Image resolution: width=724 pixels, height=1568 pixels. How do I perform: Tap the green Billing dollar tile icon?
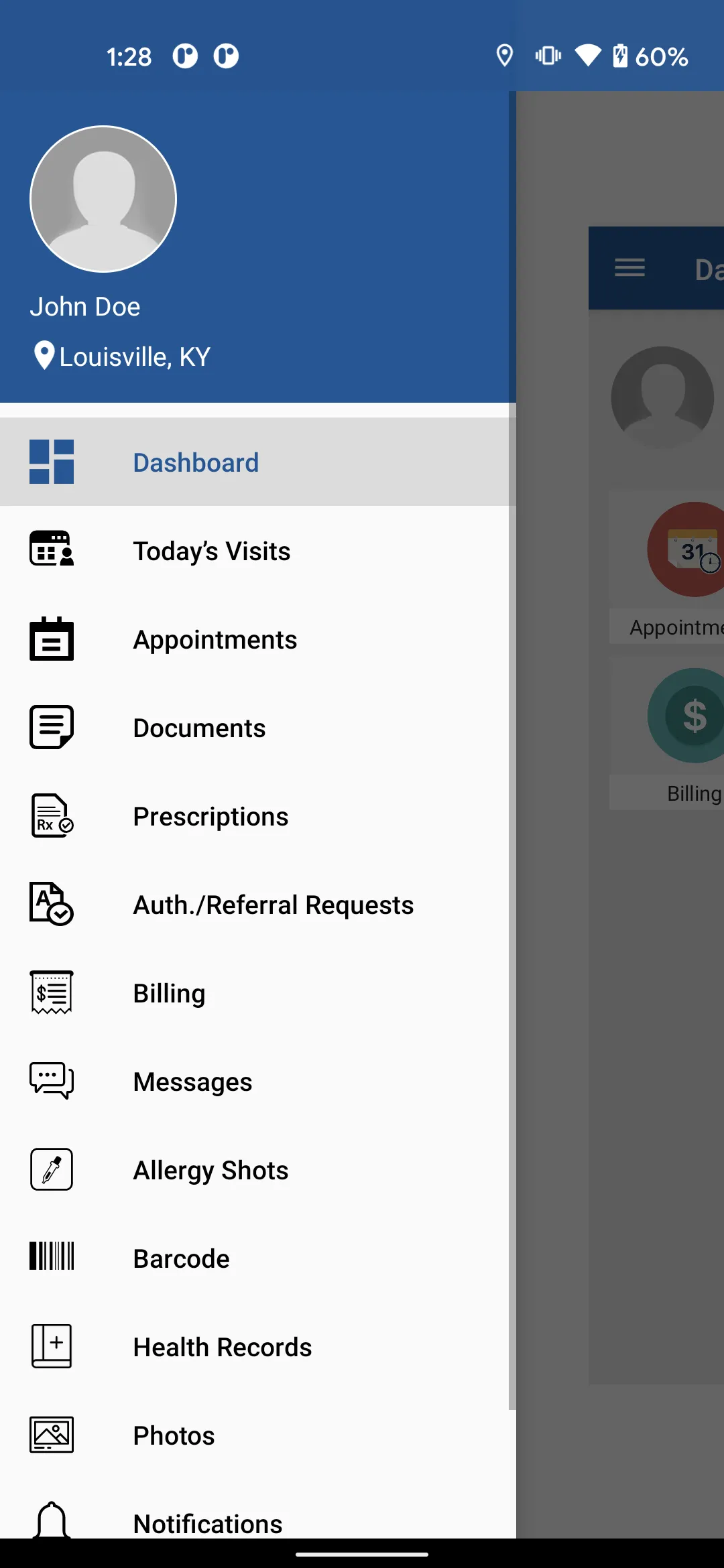coord(686,716)
